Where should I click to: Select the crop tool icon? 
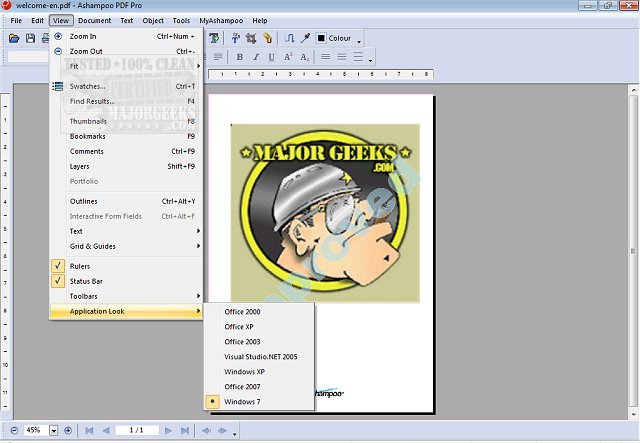click(251, 38)
